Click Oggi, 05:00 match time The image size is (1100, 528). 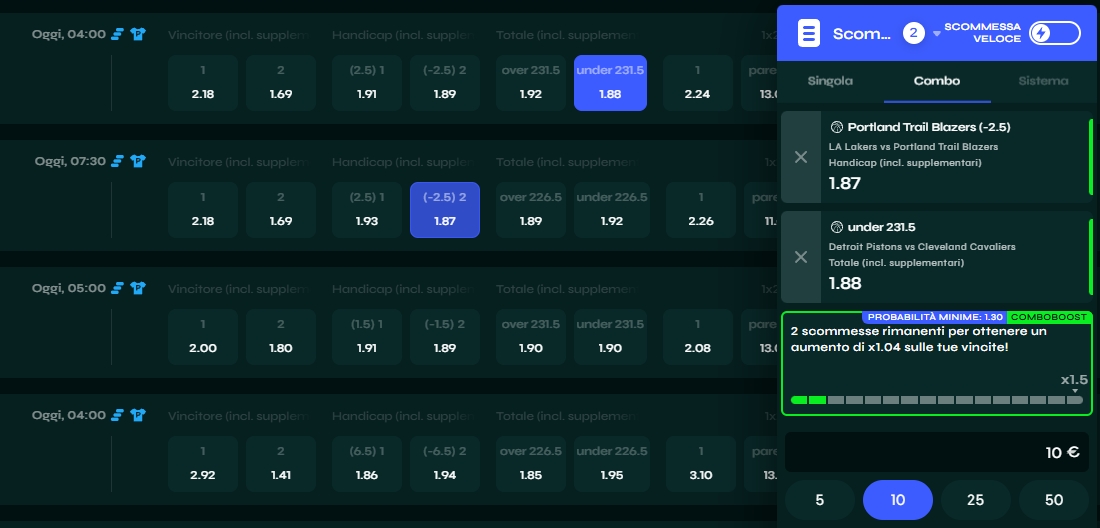tap(69, 288)
